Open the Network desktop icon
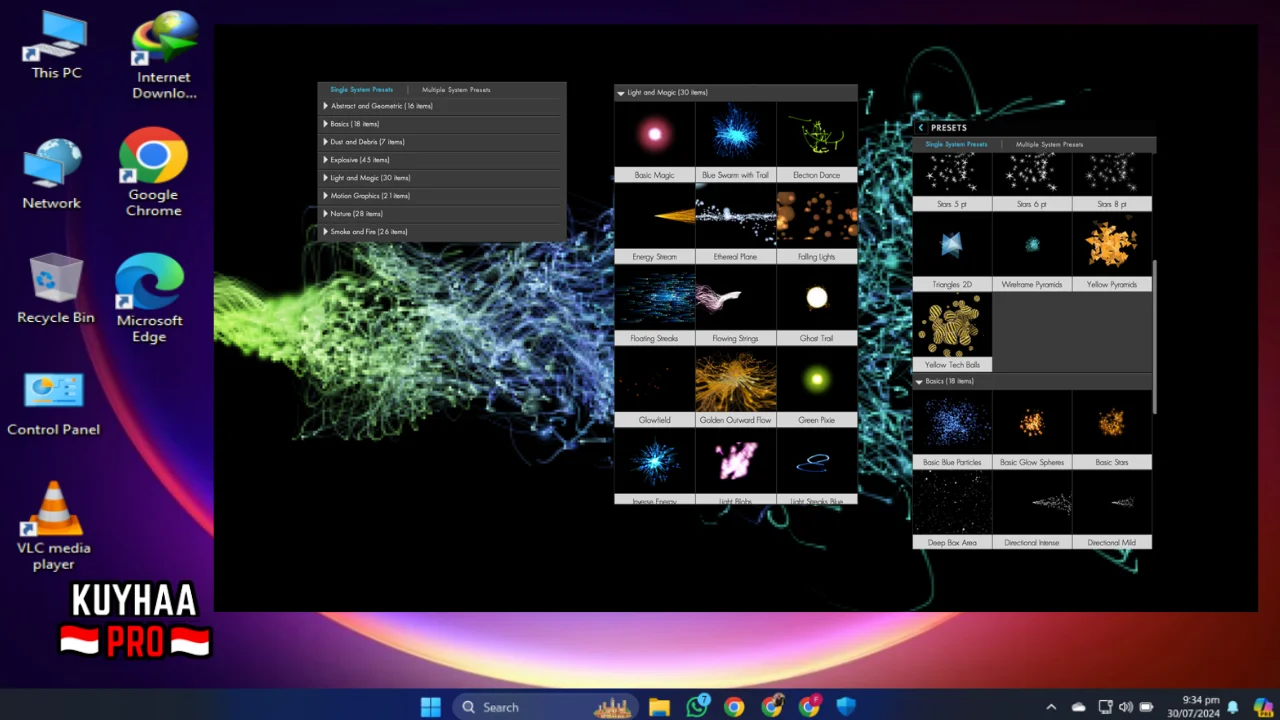 pos(52,175)
